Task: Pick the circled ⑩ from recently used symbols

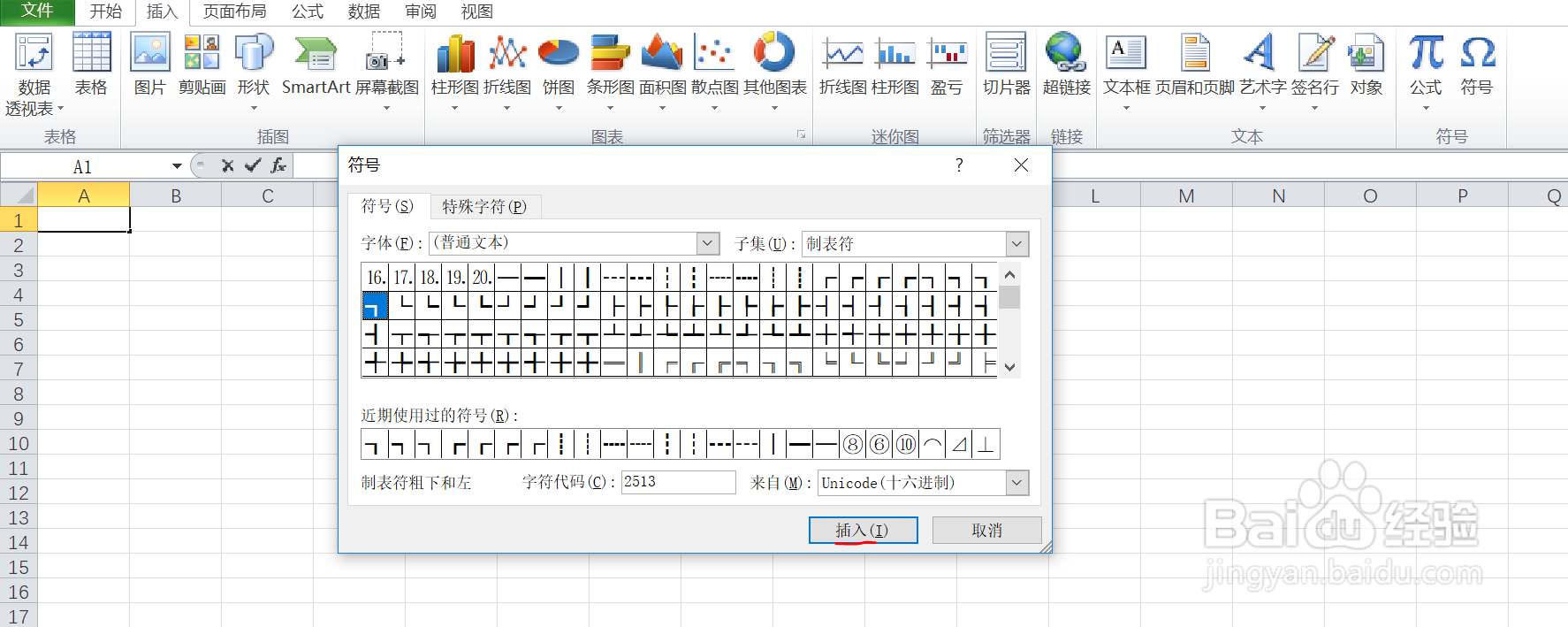Action: [905, 444]
